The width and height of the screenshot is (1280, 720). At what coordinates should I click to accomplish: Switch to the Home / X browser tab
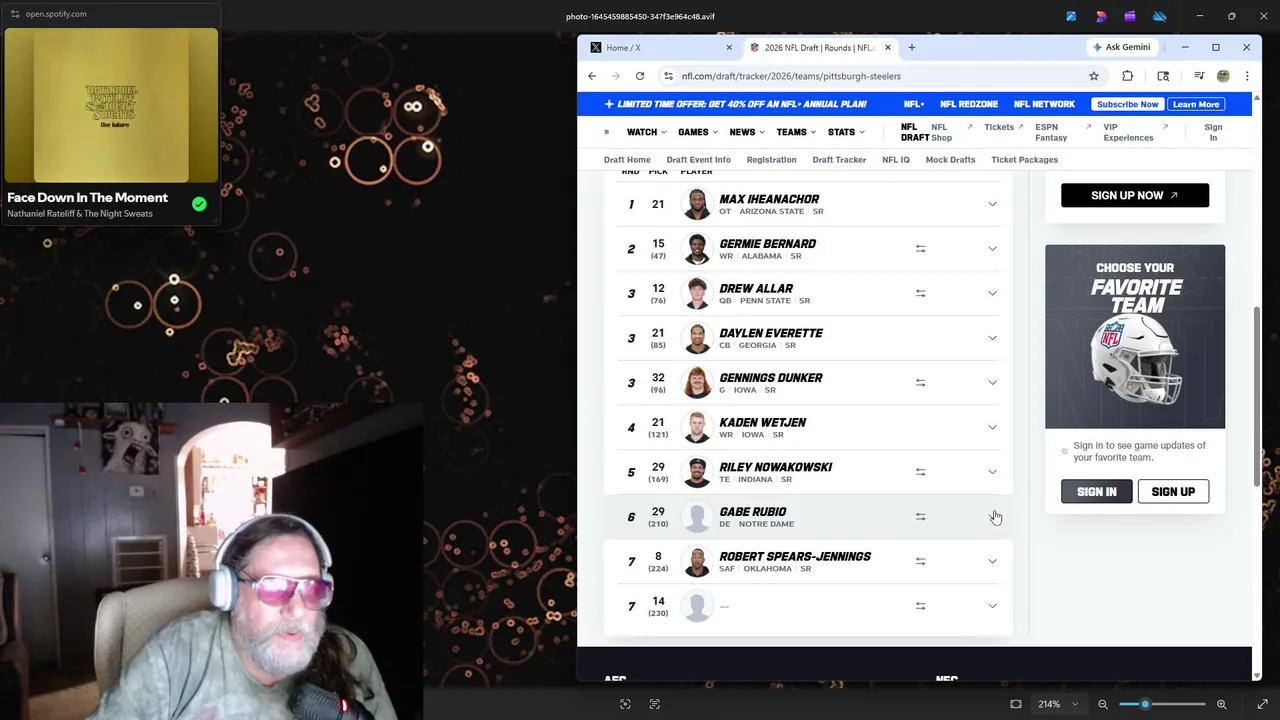point(660,47)
